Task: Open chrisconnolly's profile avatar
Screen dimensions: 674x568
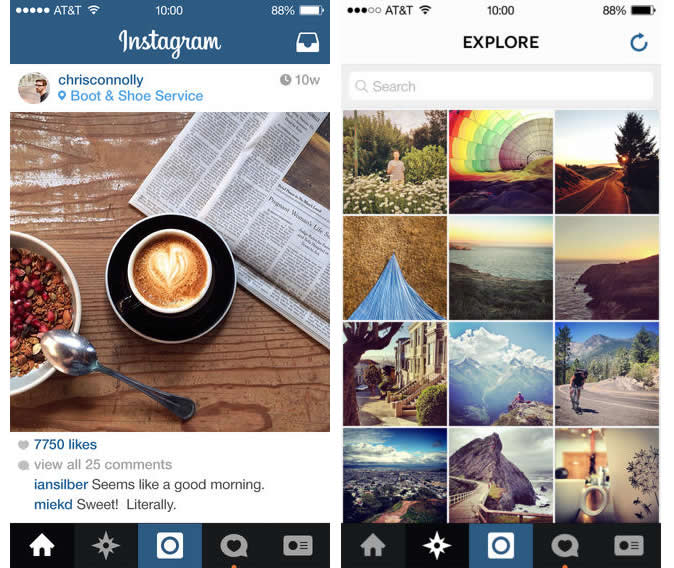Action: 34,88
